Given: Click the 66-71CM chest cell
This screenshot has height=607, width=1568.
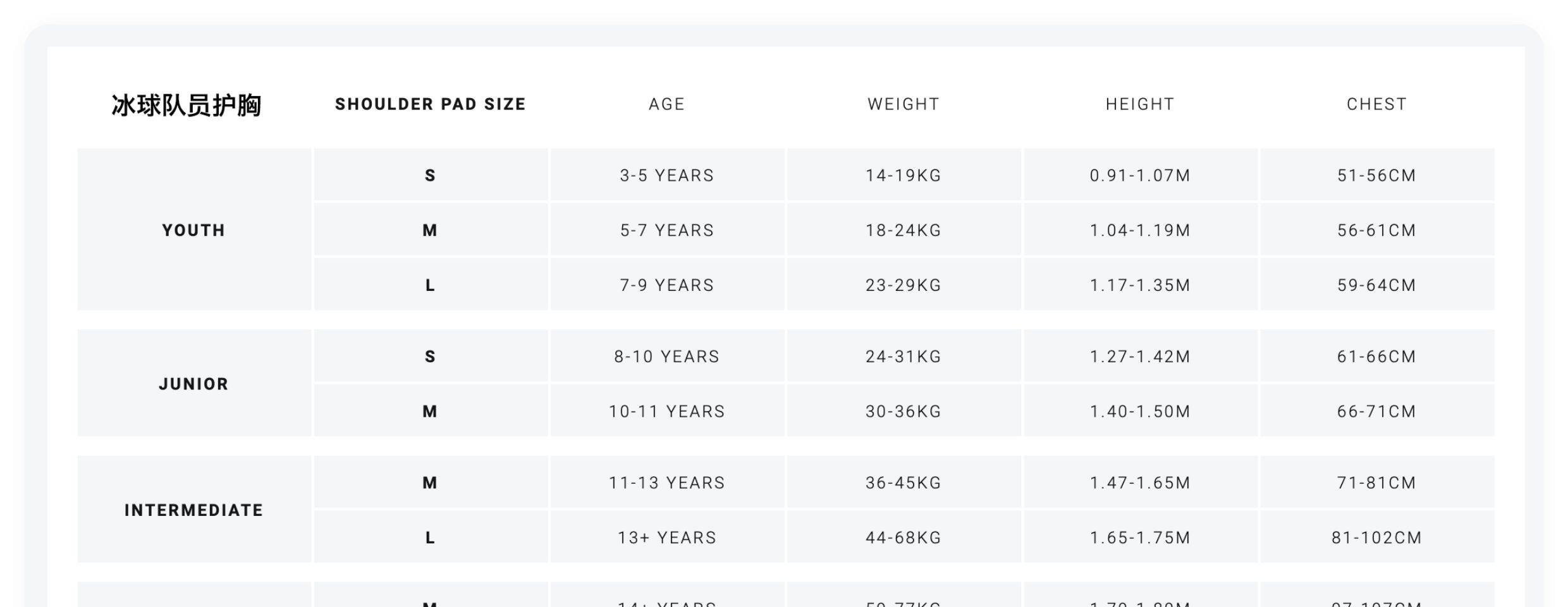Looking at the screenshot, I should (1376, 412).
